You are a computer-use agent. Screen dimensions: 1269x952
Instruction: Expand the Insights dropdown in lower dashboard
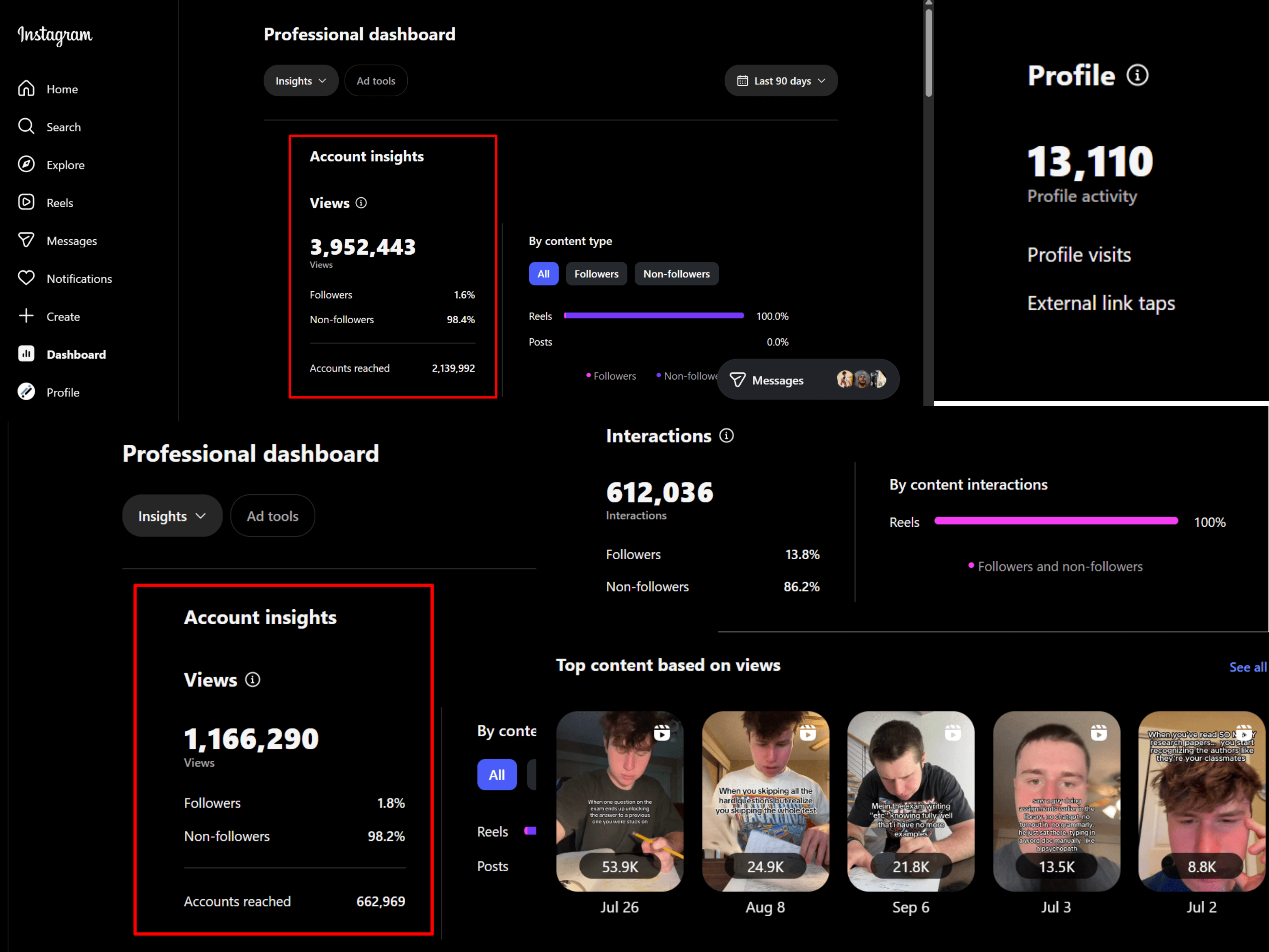coord(172,516)
